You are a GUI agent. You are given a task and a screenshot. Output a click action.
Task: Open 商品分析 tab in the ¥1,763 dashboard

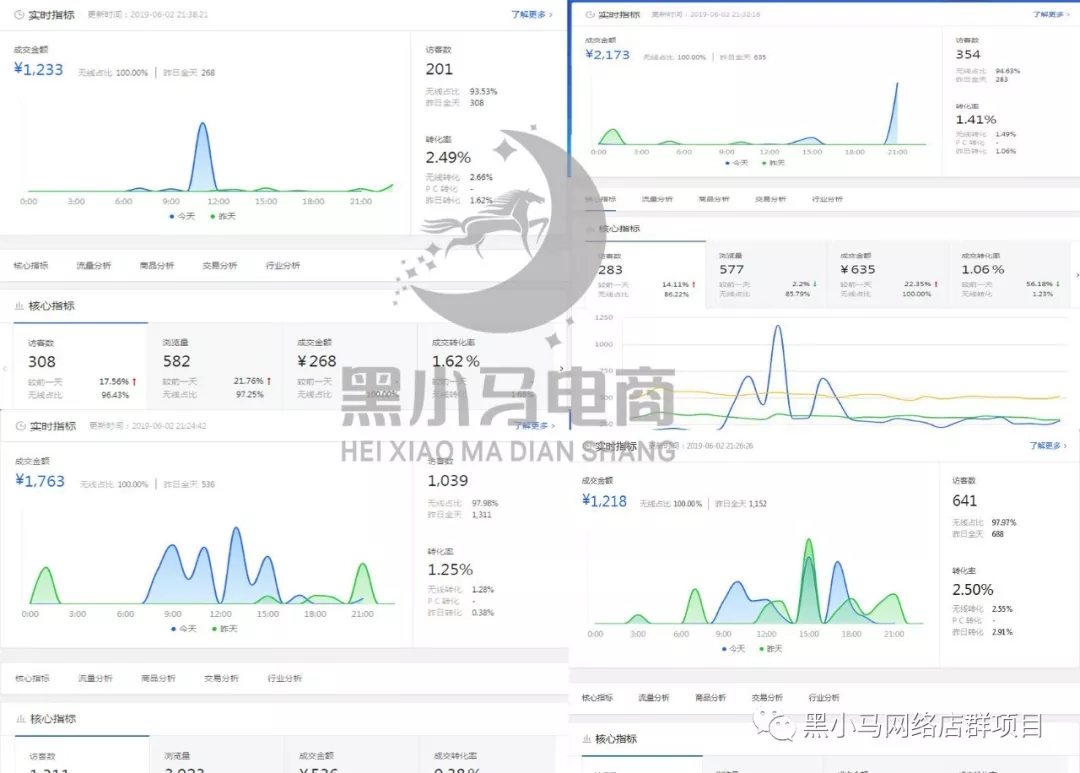point(158,679)
